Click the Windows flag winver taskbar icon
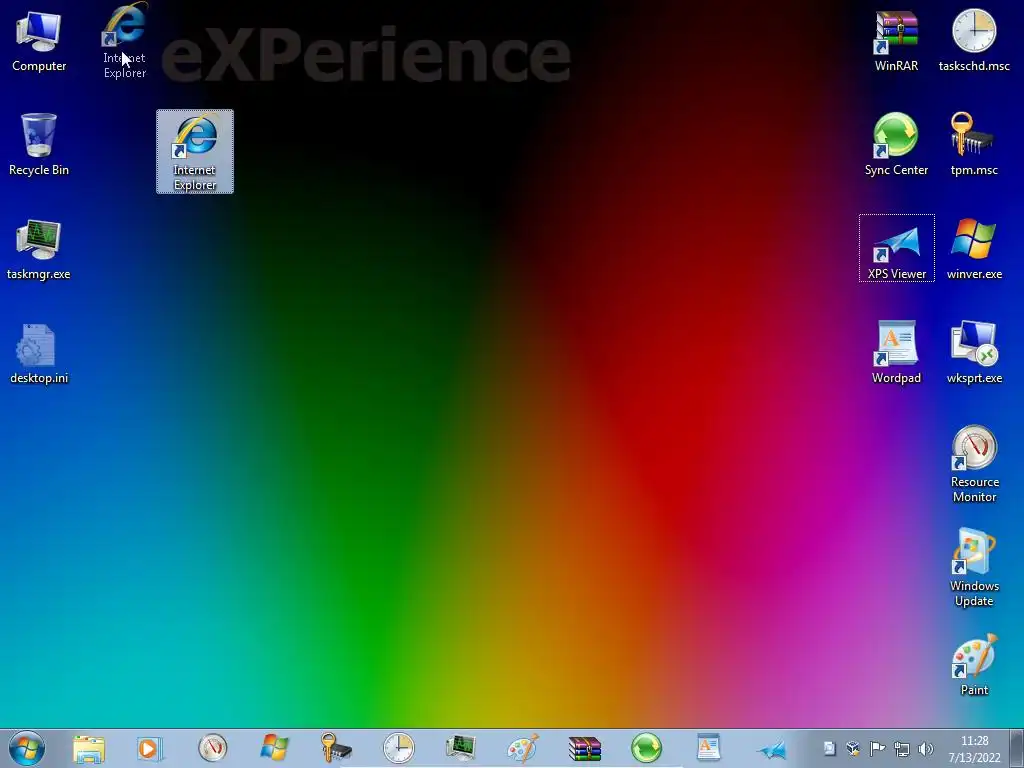Viewport: 1024px width, 768px height. click(x=274, y=748)
